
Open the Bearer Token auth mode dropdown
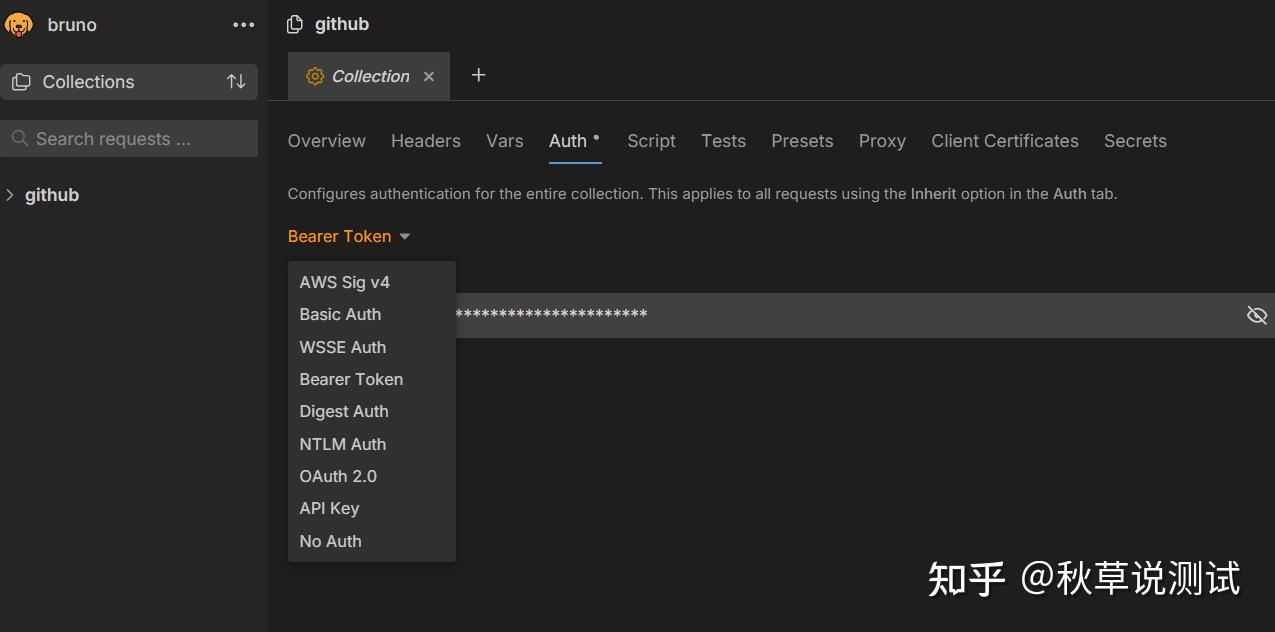(x=349, y=237)
